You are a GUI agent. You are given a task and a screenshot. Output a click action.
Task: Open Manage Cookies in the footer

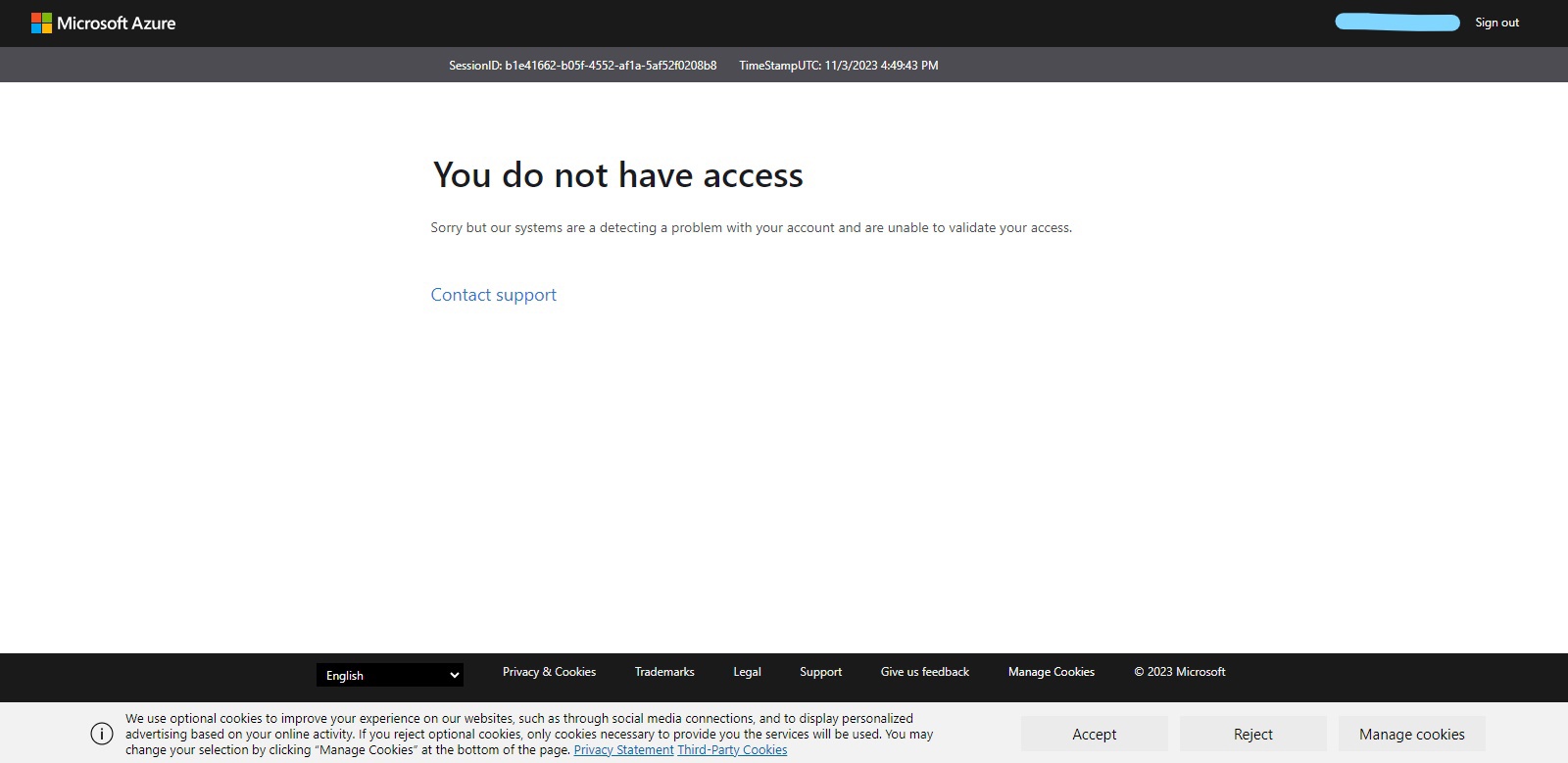pyautogui.click(x=1051, y=672)
